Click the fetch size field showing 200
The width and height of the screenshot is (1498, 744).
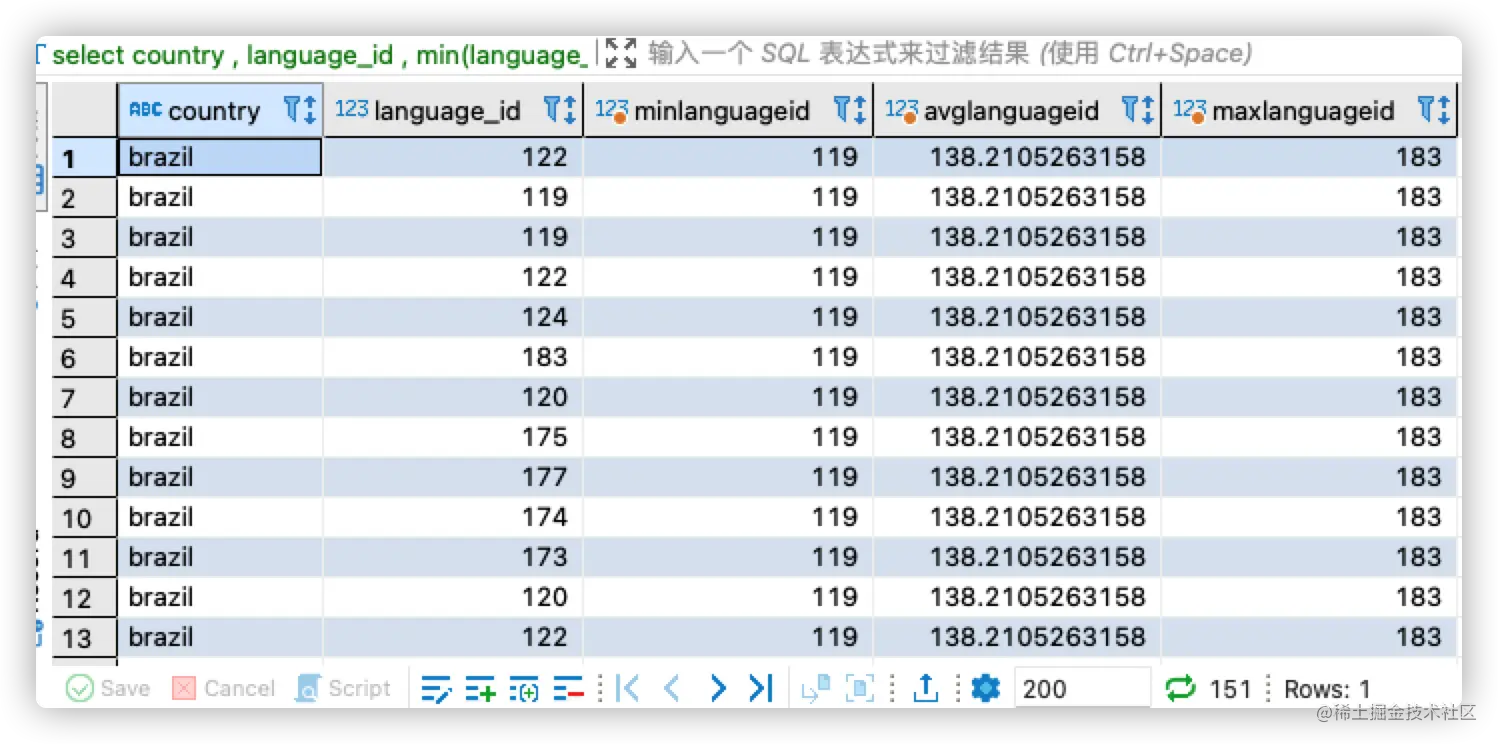click(x=1083, y=688)
